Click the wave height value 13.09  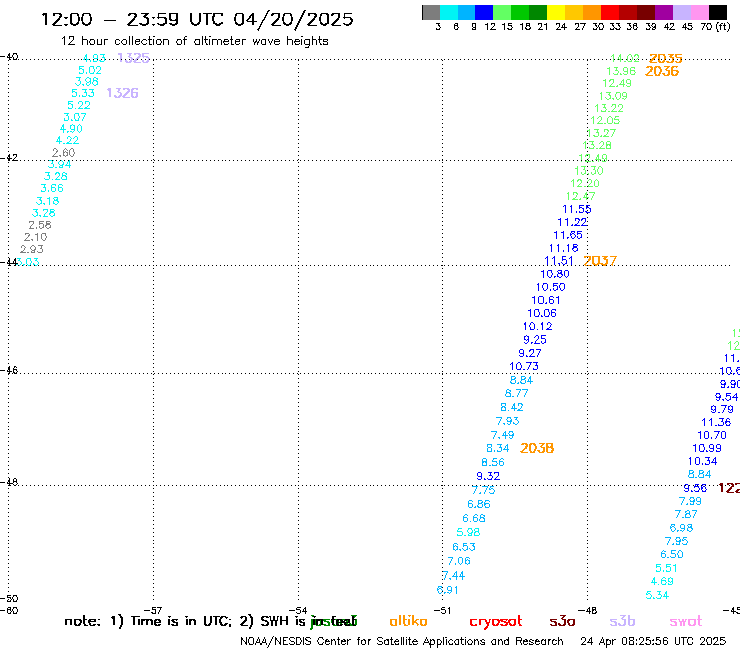coord(613,96)
